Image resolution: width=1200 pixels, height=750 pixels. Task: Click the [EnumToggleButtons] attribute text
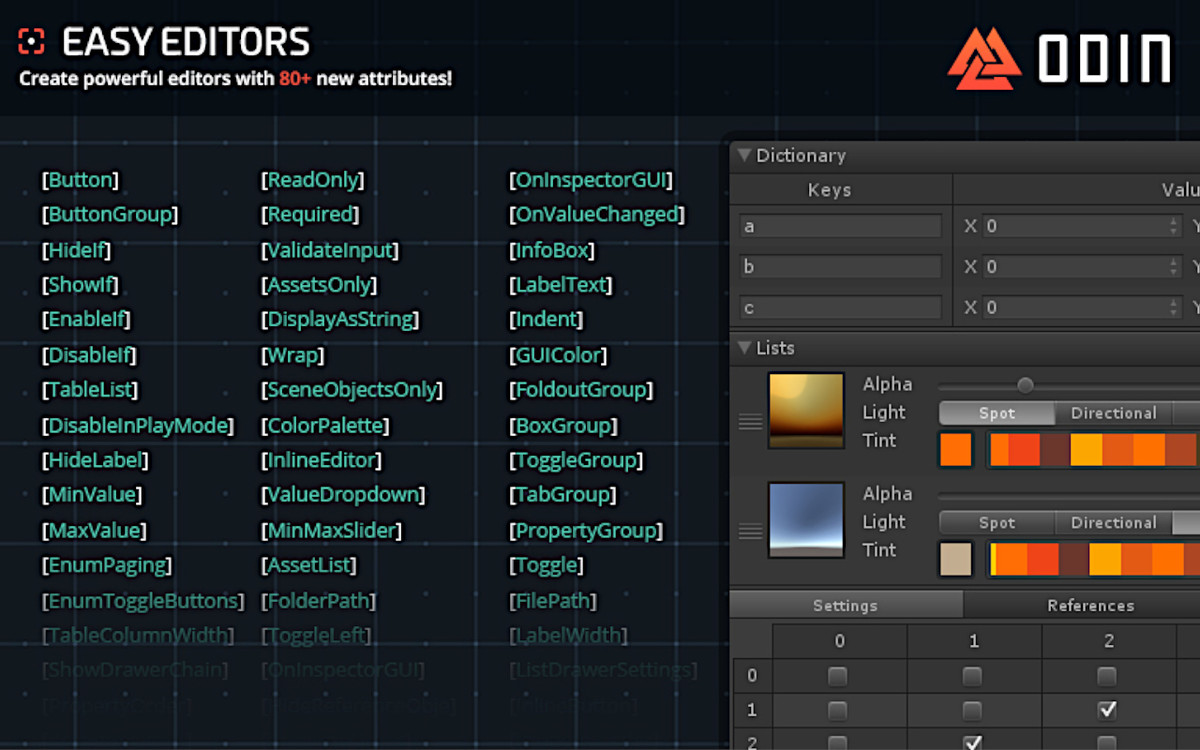point(143,601)
